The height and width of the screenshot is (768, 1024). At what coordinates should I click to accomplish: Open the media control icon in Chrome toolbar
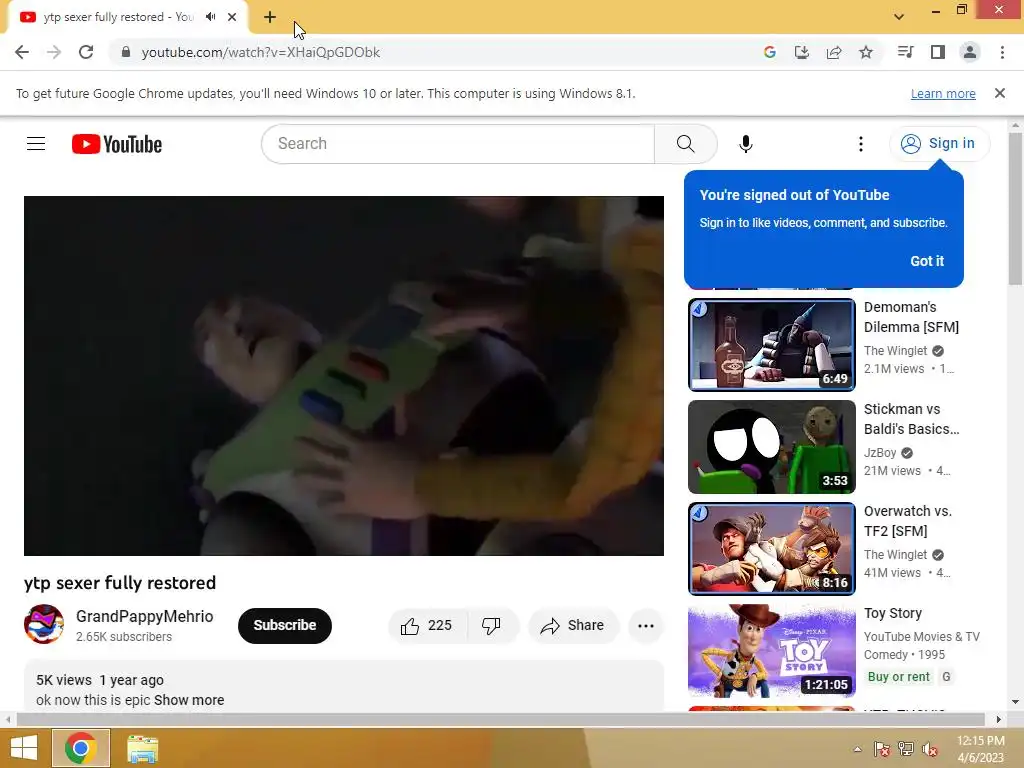click(905, 52)
